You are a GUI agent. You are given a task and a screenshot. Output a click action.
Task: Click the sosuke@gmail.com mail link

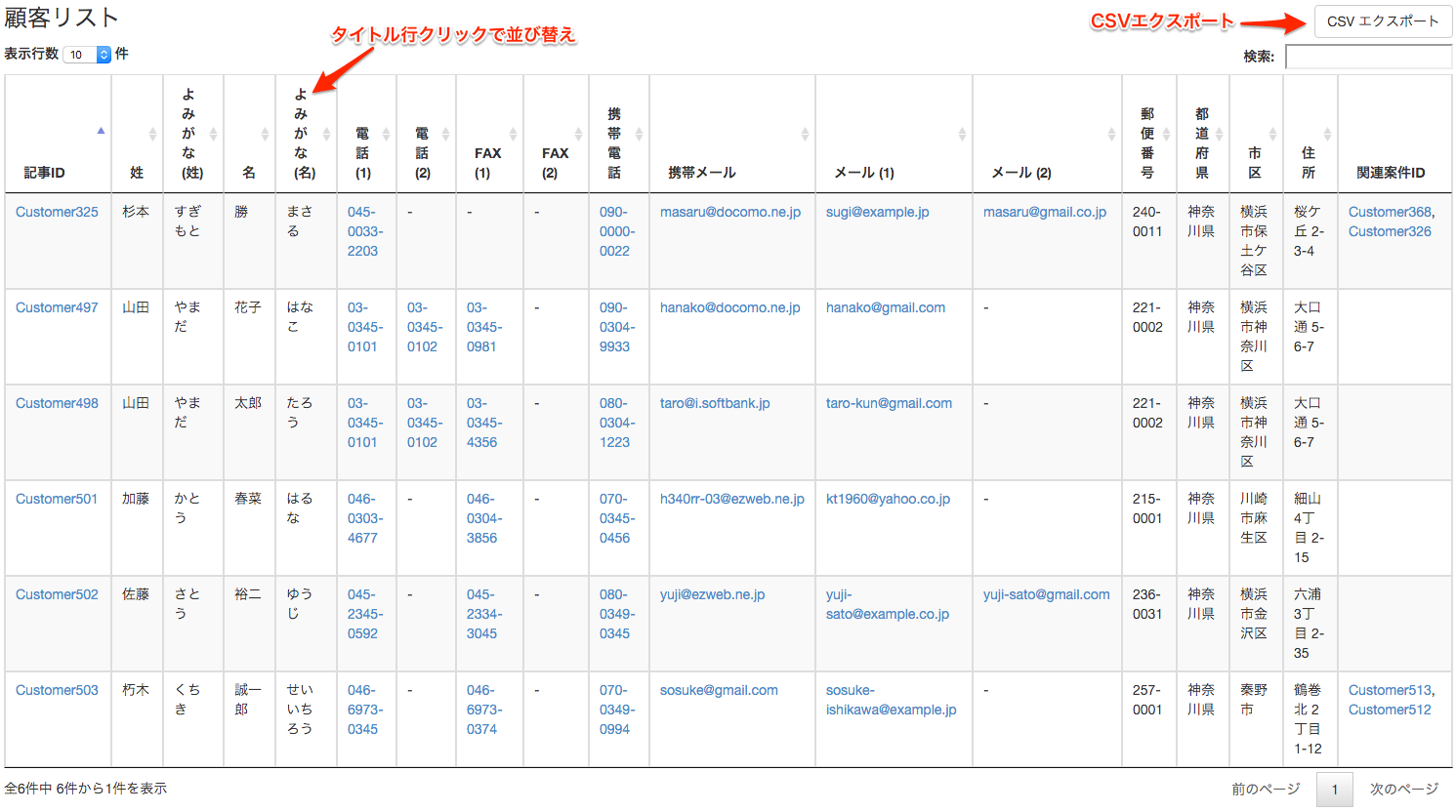[719, 690]
